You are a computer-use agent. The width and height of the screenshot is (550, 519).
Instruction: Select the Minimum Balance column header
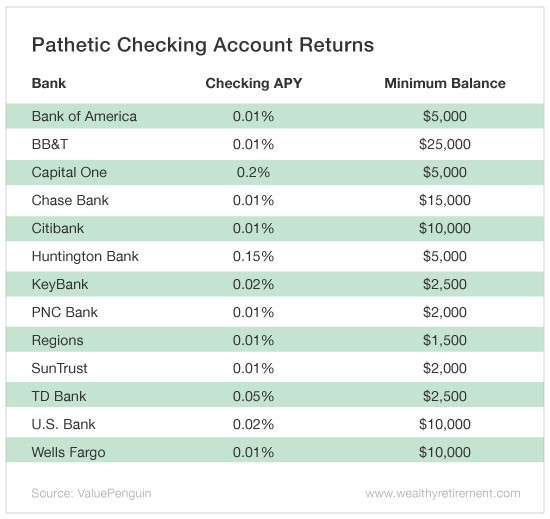445,83
